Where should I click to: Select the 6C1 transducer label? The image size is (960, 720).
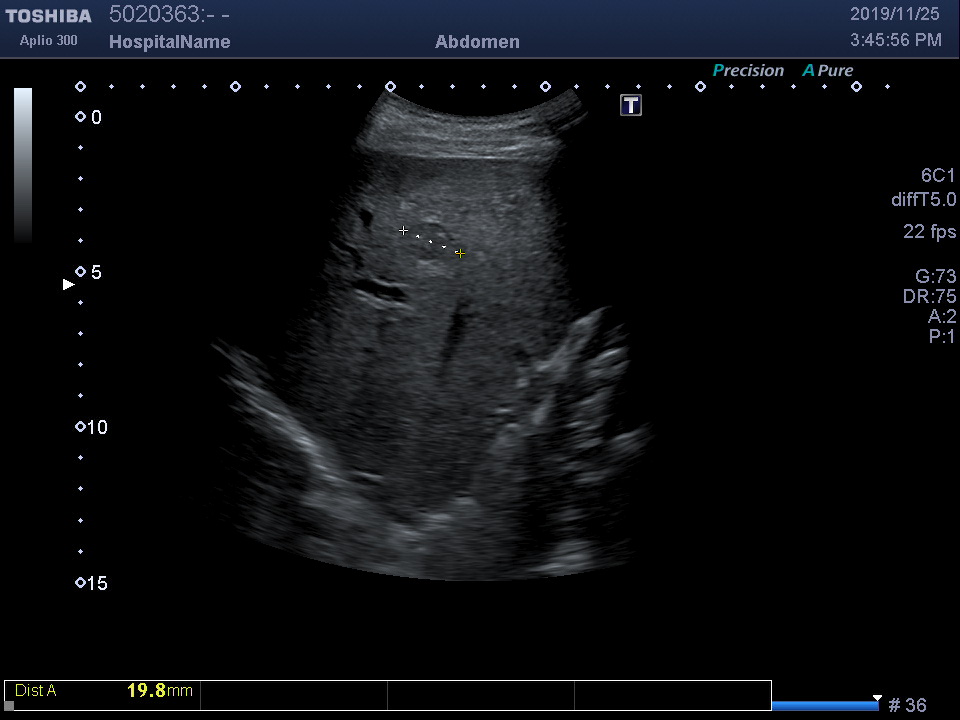click(x=938, y=176)
